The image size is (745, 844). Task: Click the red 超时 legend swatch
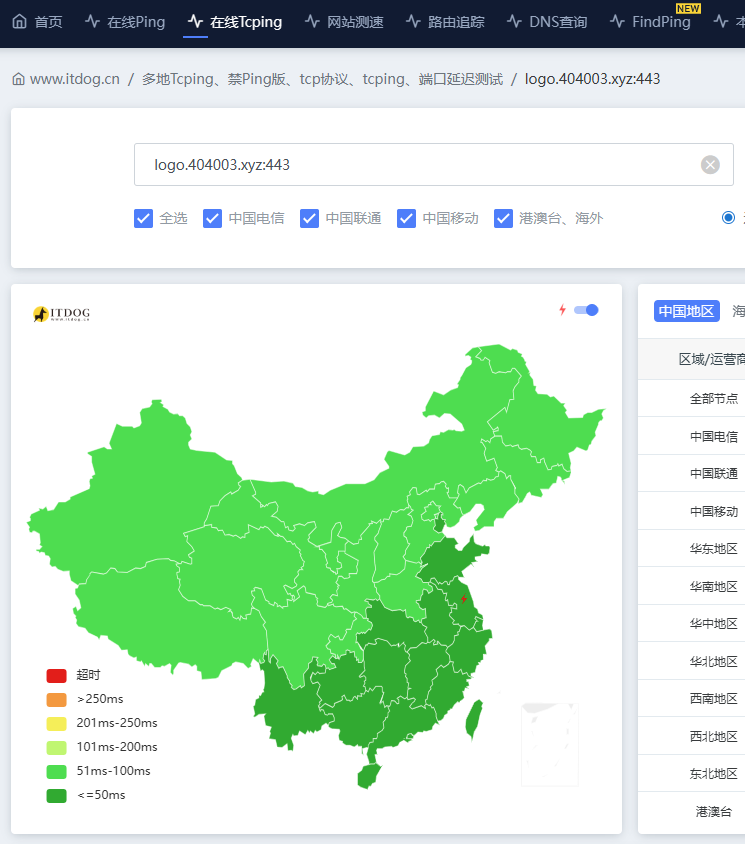click(57, 675)
